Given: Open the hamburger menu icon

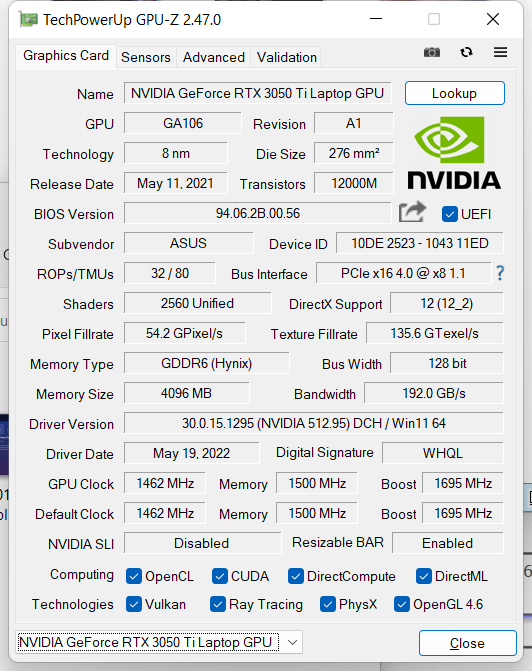Looking at the screenshot, I should pyautogui.click(x=500, y=52).
